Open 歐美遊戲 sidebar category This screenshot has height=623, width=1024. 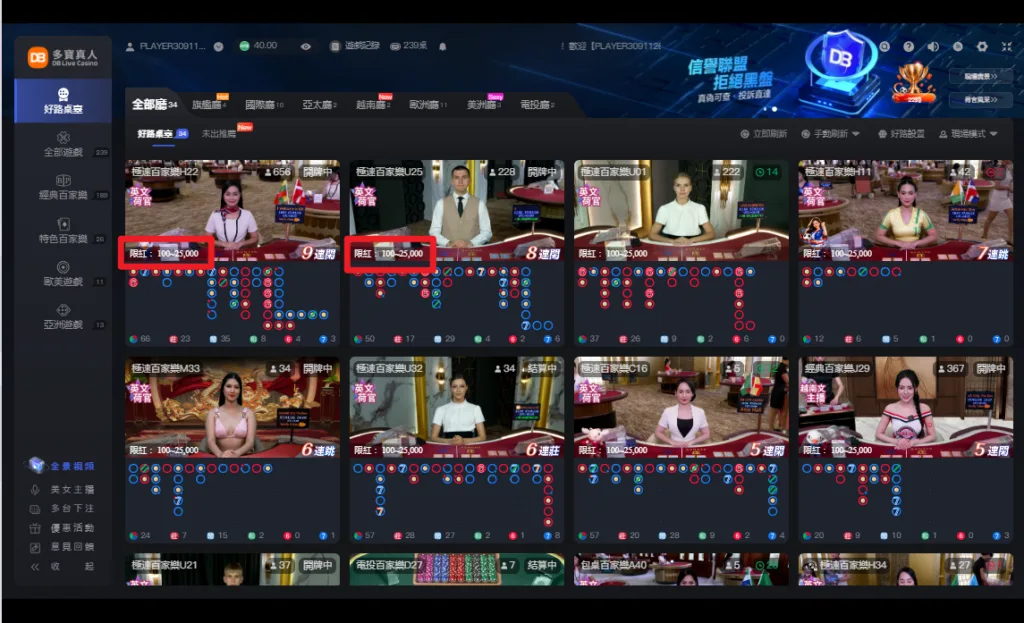[63, 274]
